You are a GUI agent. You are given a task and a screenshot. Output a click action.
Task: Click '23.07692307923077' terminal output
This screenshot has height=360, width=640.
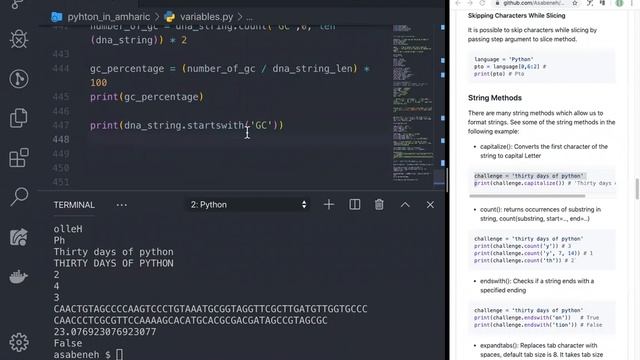click(x=105, y=332)
